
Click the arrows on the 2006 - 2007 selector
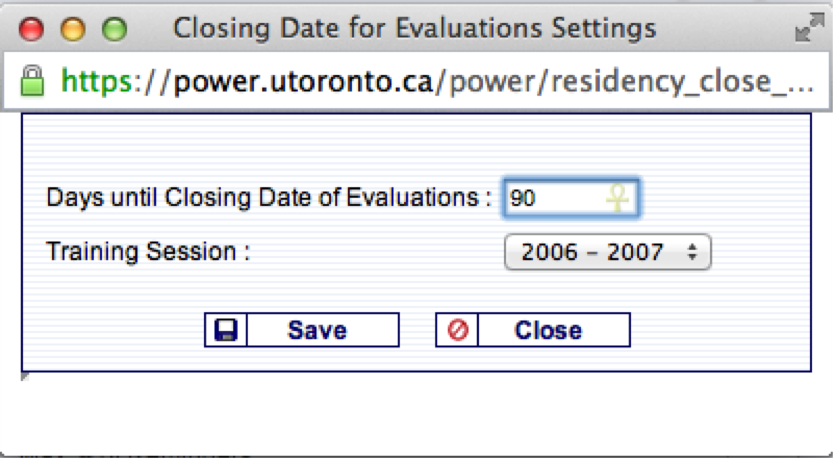coord(692,252)
